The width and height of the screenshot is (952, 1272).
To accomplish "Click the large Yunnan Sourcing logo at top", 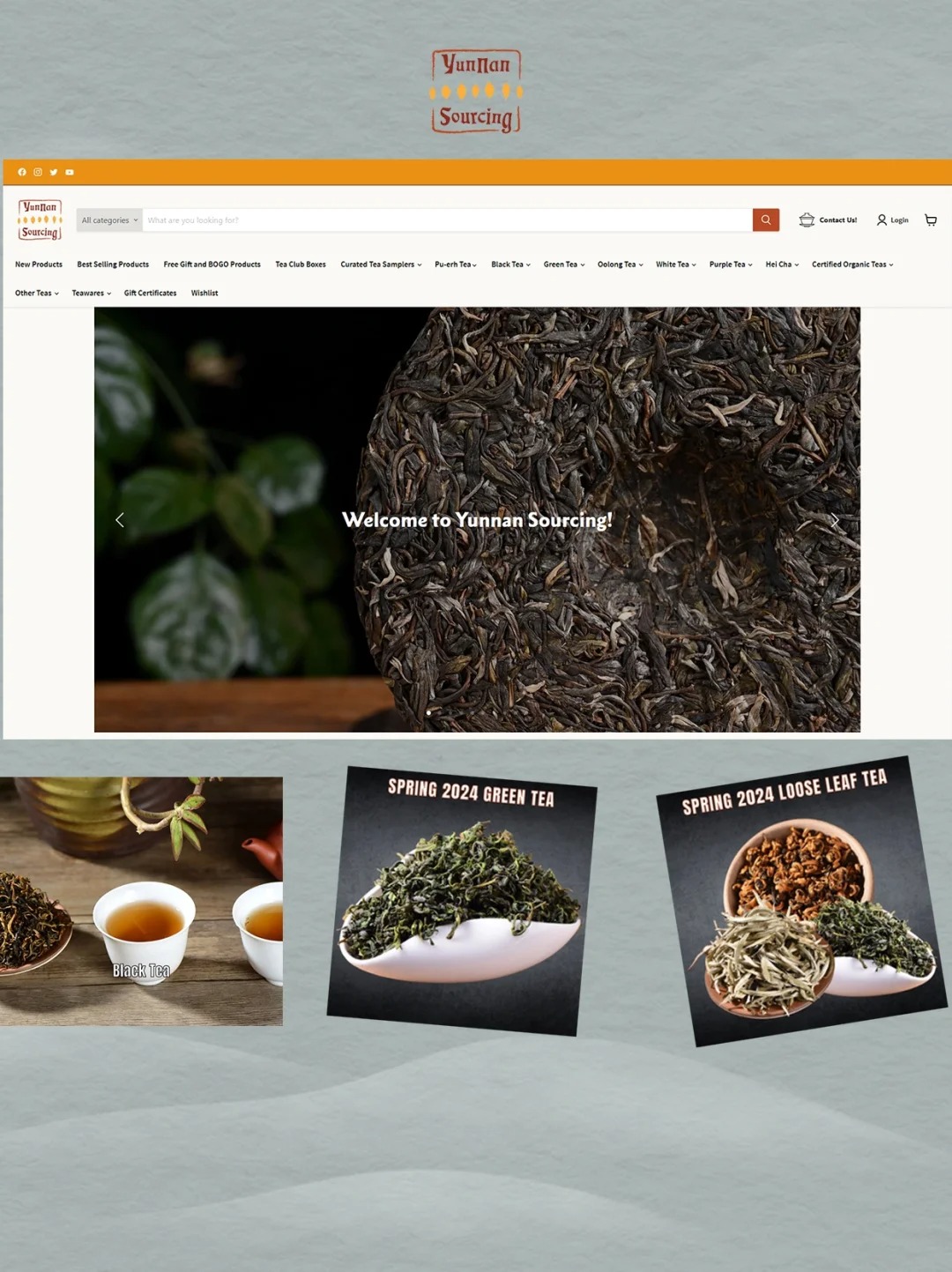I will [476, 92].
